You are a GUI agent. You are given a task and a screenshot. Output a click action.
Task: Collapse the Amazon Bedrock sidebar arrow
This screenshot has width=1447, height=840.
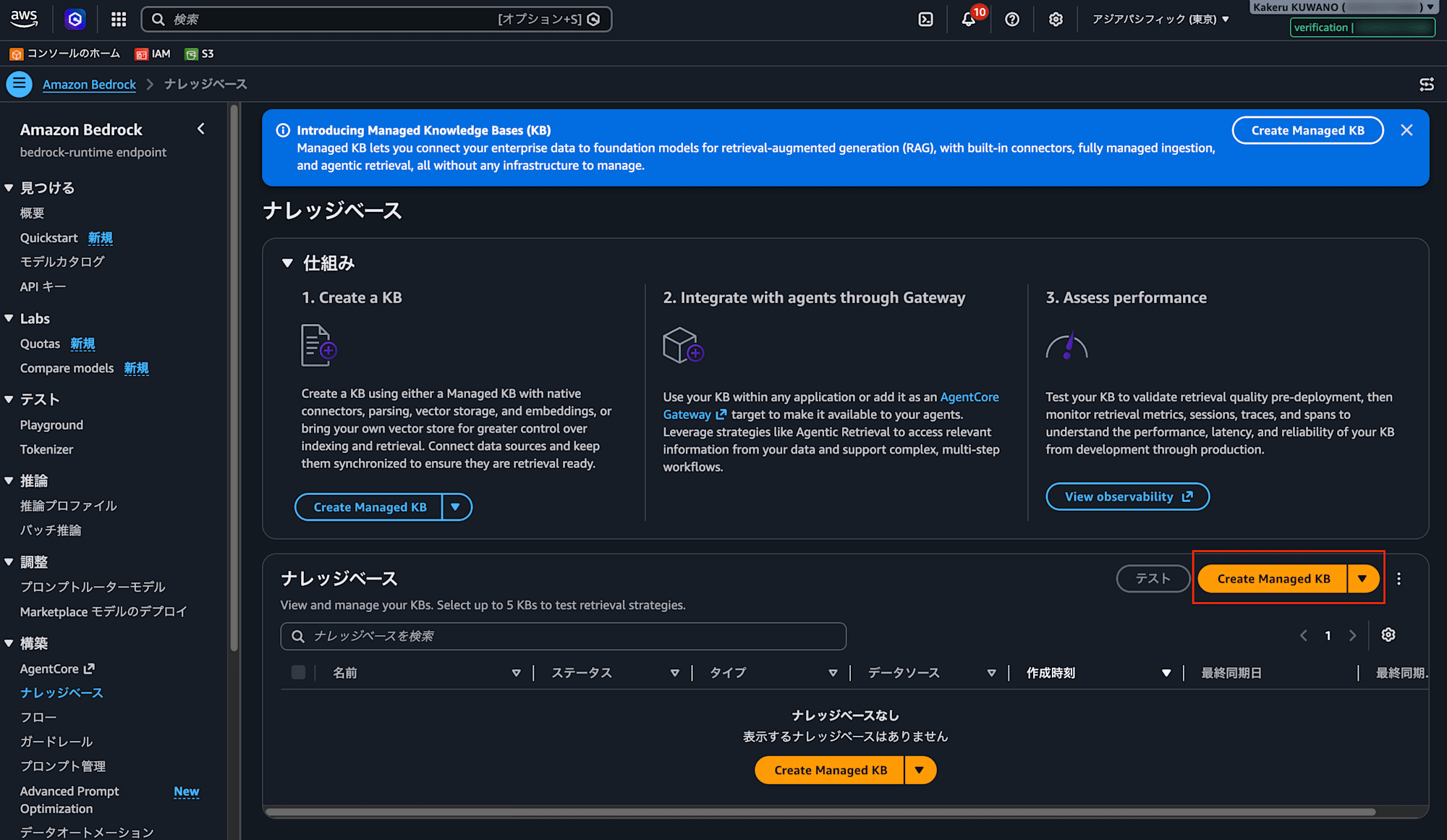[x=201, y=129]
